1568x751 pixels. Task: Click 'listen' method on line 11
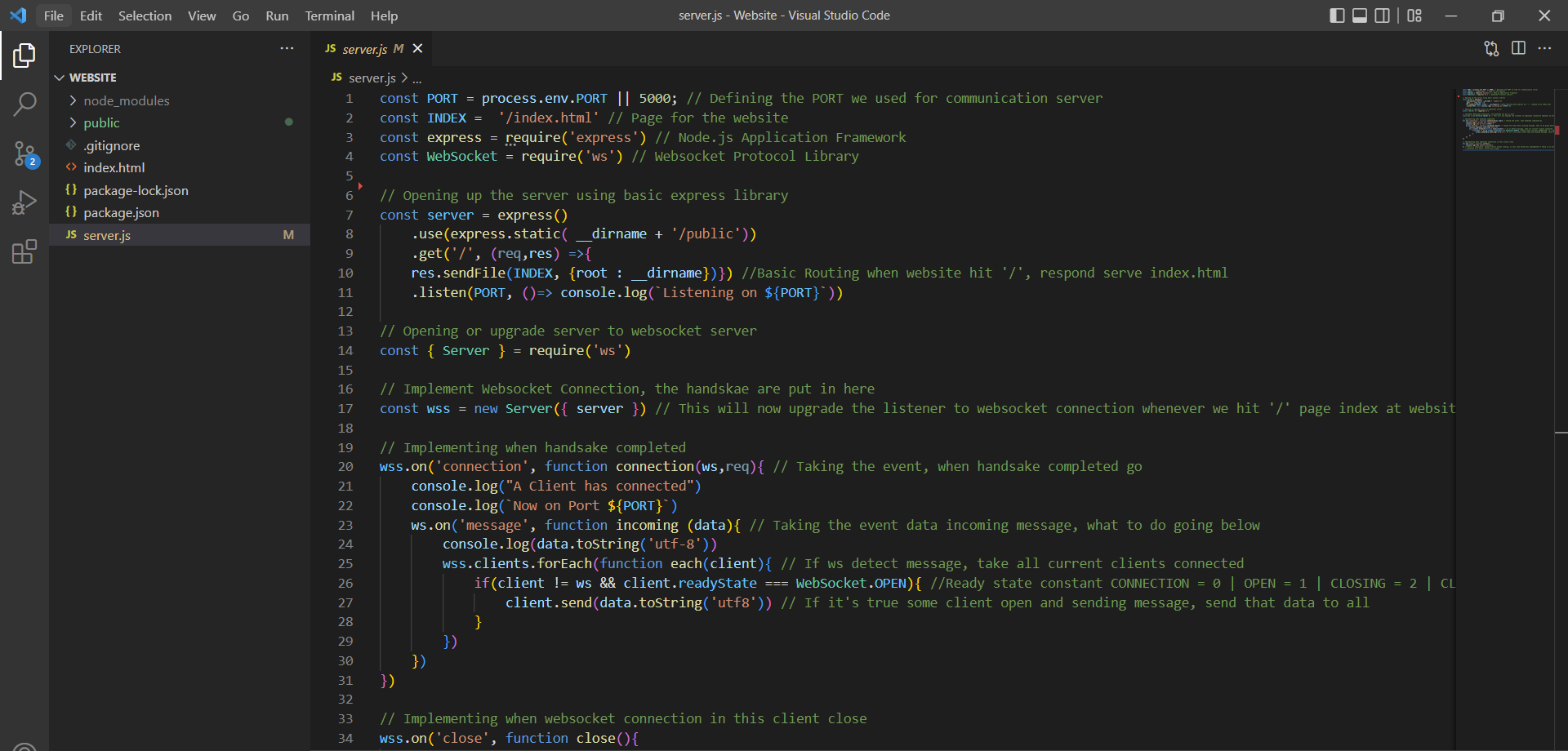tap(443, 292)
